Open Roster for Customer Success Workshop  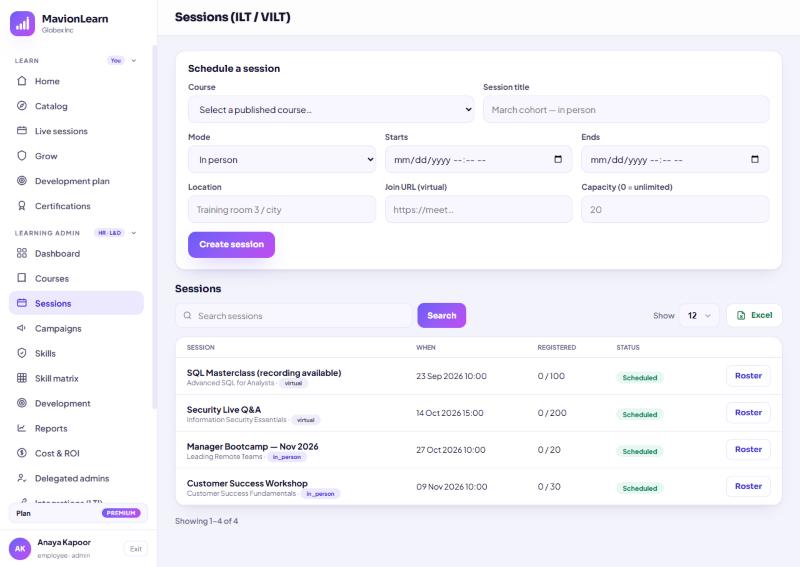tap(748, 486)
